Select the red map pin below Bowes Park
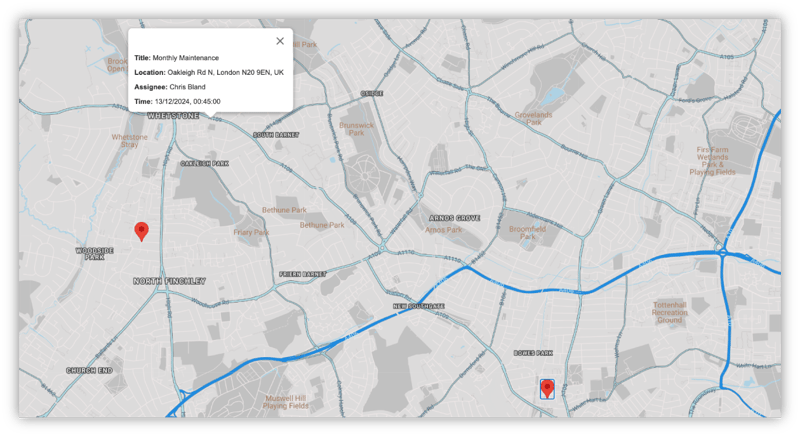The width and height of the screenshot is (800, 437). tap(547, 389)
